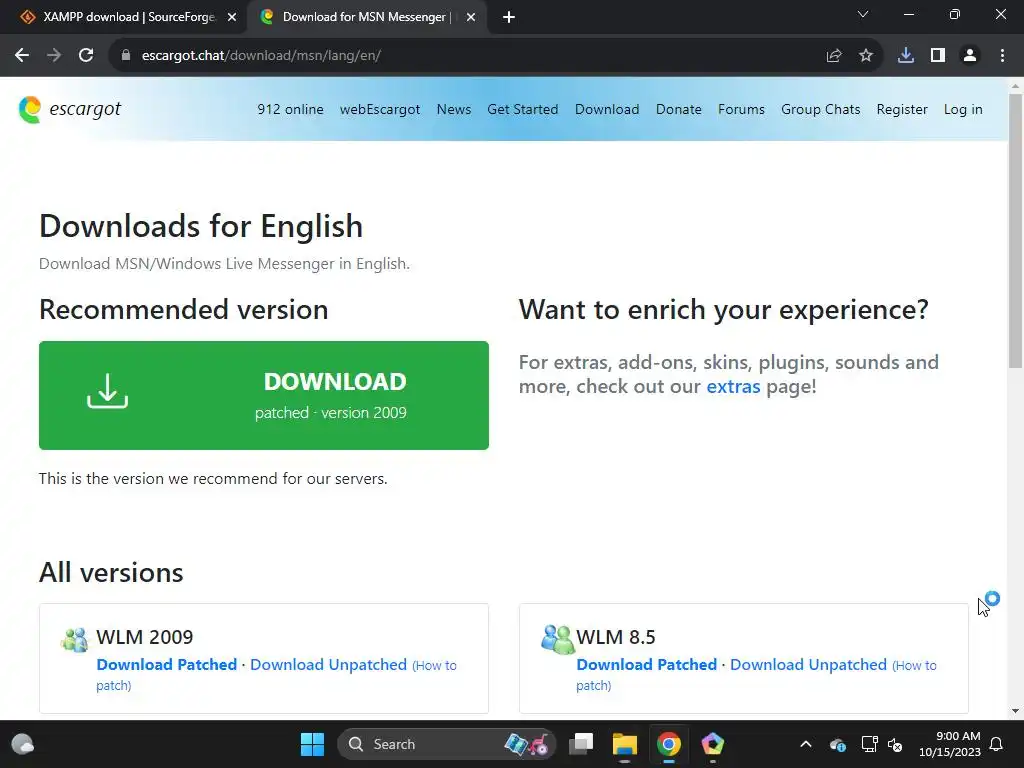Image resolution: width=1024 pixels, height=768 pixels.
Task: Click the network display tray icon
Action: tap(869, 744)
